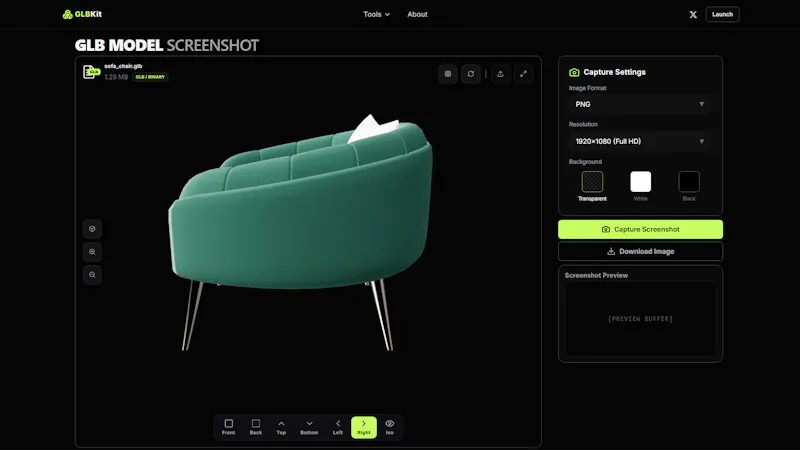Toggle the grid in the viewer
This screenshot has width=800, height=450.
pyautogui.click(x=448, y=74)
